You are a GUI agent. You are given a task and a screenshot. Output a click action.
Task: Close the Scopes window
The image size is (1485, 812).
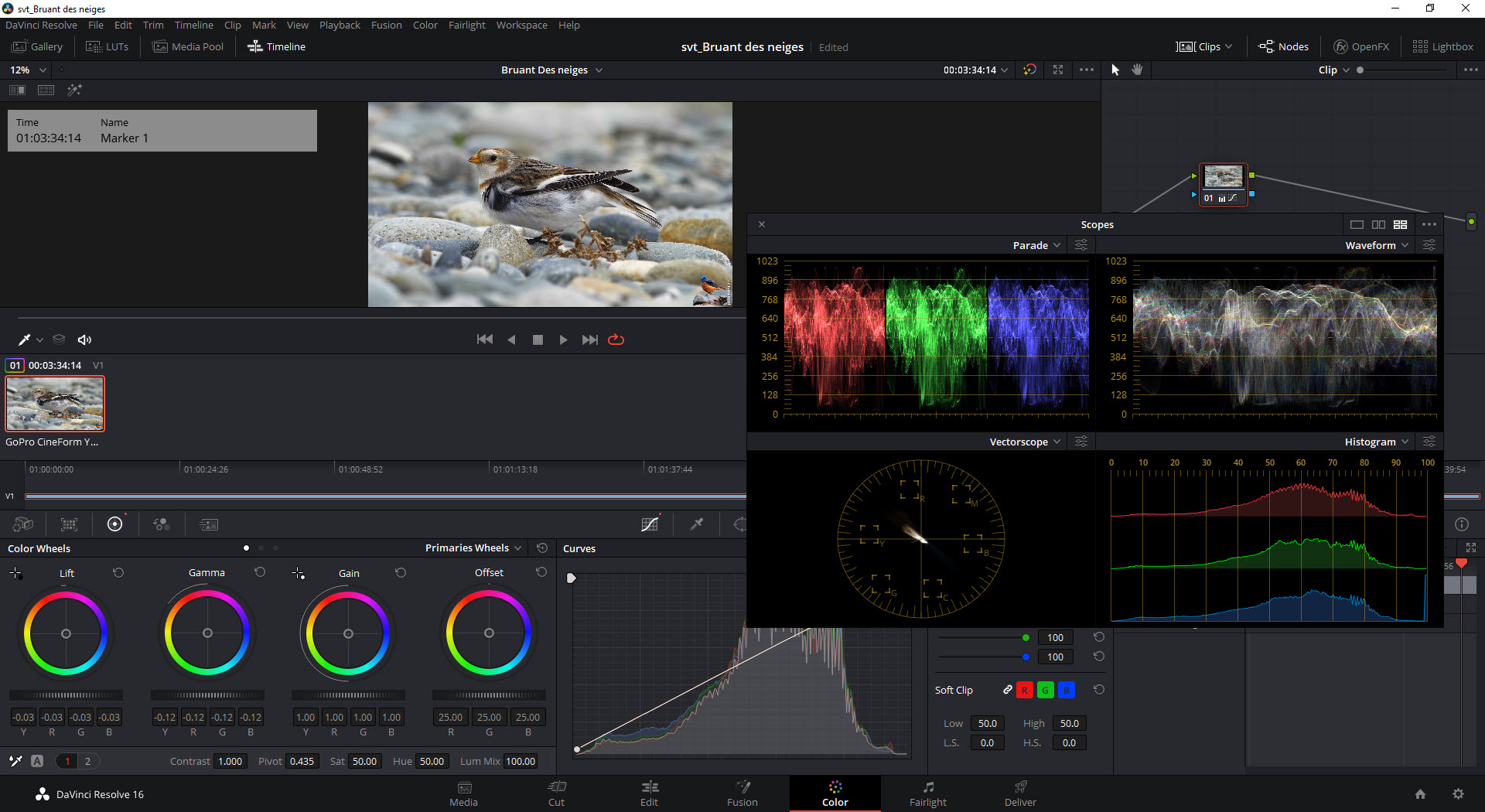tap(762, 224)
